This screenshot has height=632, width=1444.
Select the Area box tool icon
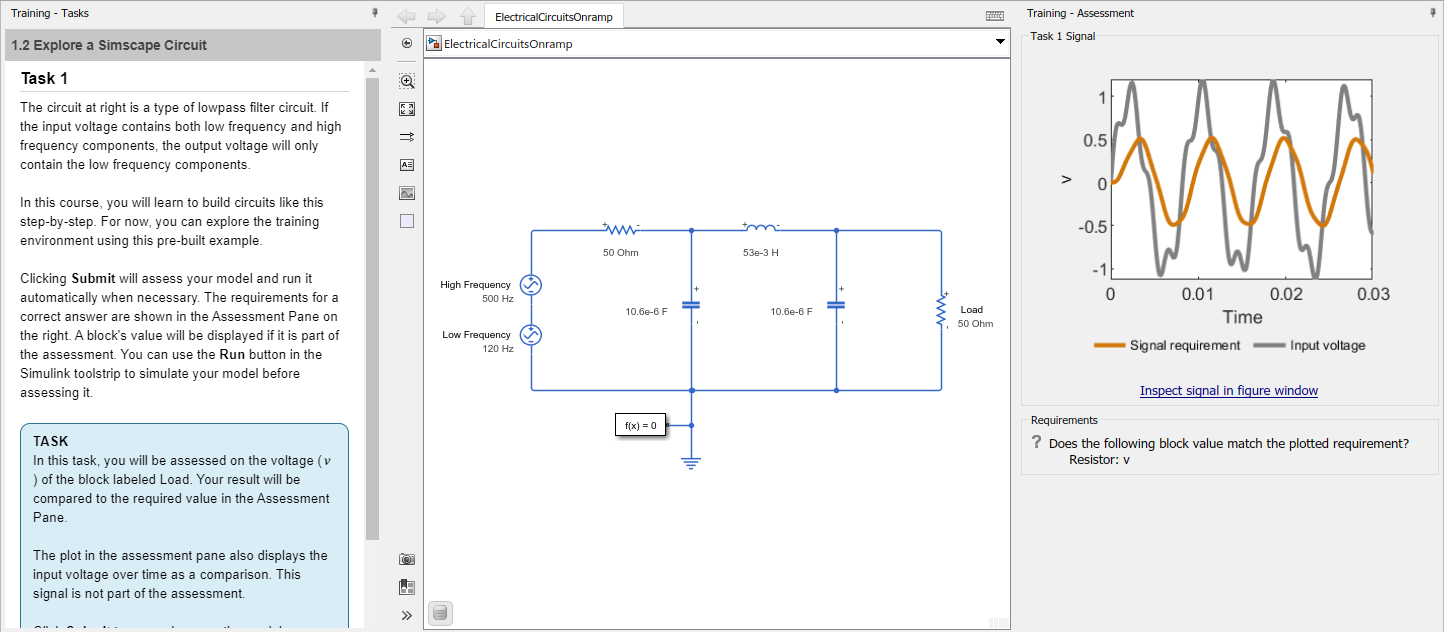[406, 220]
